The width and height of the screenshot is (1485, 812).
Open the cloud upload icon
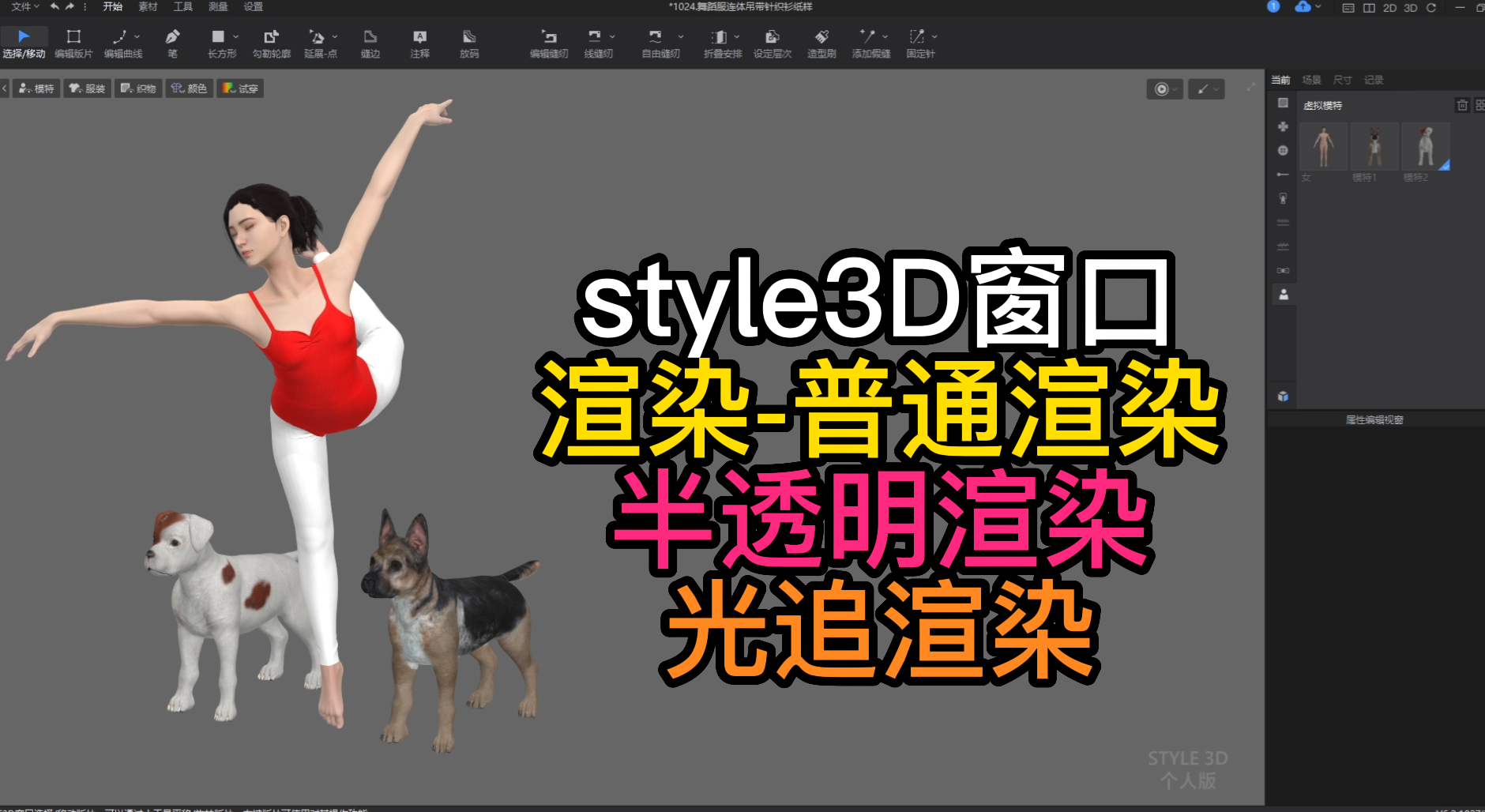point(1303,6)
